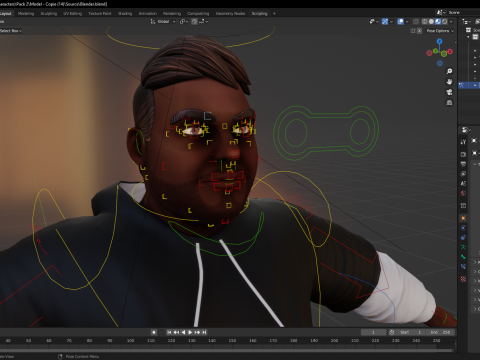Open the Select Box tool dropdown

click(11, 31)
